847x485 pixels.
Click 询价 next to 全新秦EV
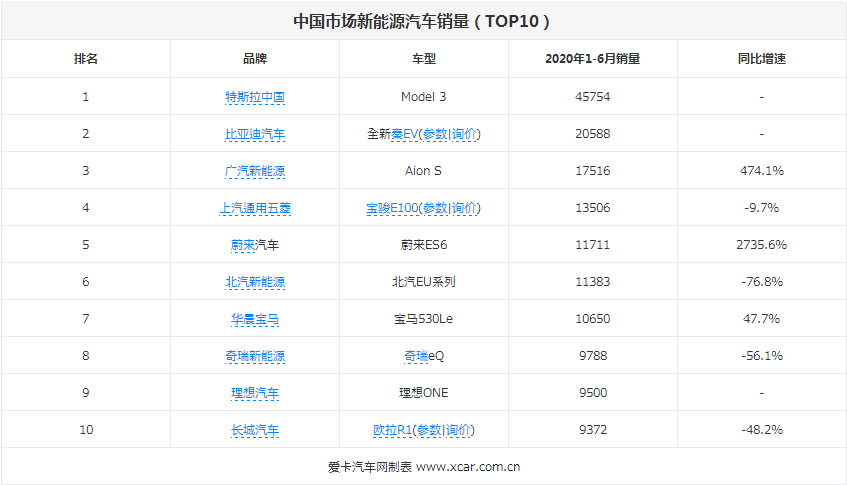(463, 134)
